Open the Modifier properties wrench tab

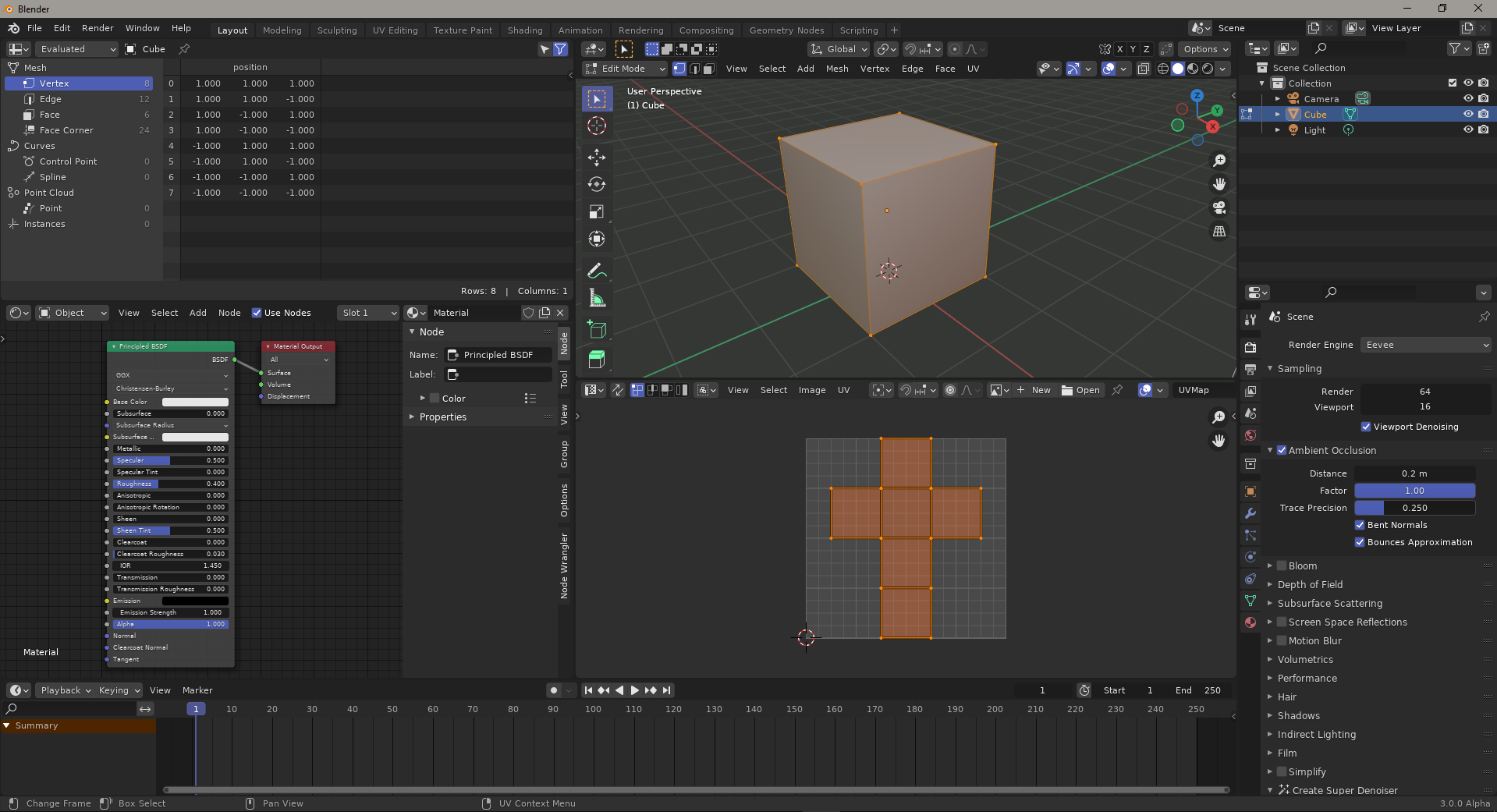point(1250,513)
